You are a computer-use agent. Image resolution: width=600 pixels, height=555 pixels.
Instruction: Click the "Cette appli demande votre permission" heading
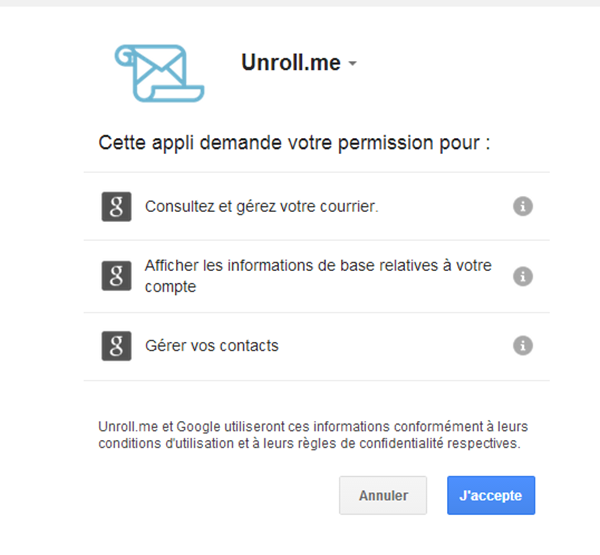(x=294, y=142)
